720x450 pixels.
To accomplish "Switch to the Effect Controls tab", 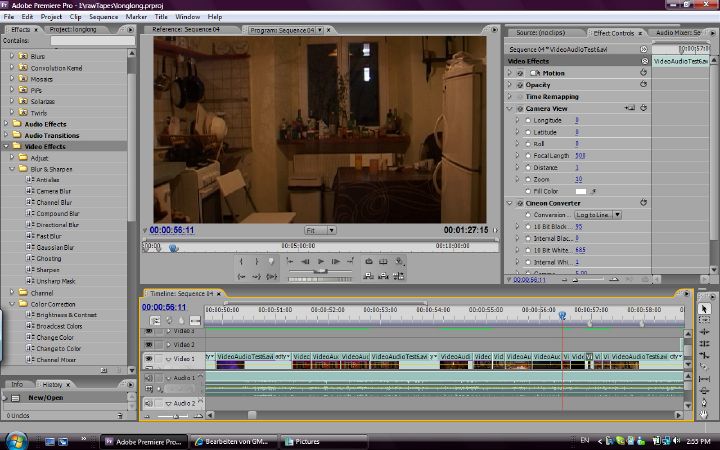I will 614,32.
